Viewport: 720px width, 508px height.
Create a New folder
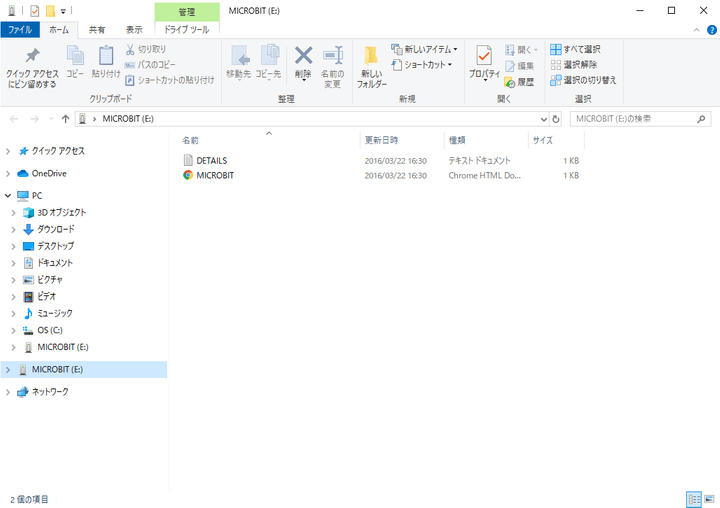(371, 67)
